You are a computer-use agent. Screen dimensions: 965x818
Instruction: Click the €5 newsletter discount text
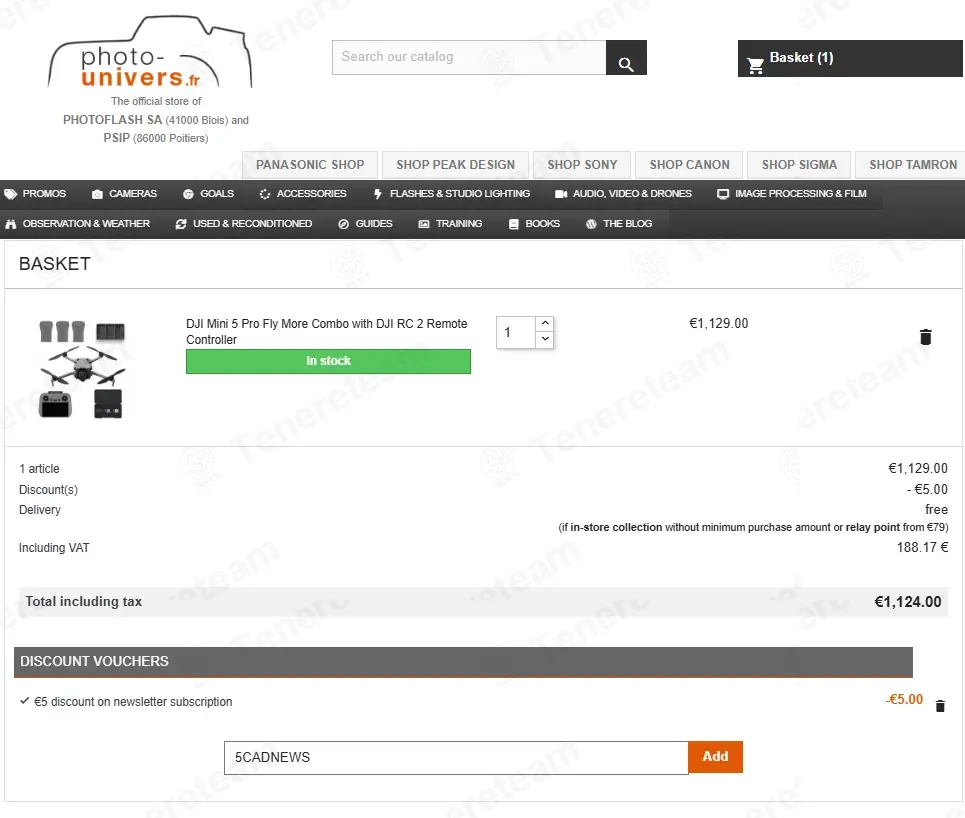[x=133, y=702]
